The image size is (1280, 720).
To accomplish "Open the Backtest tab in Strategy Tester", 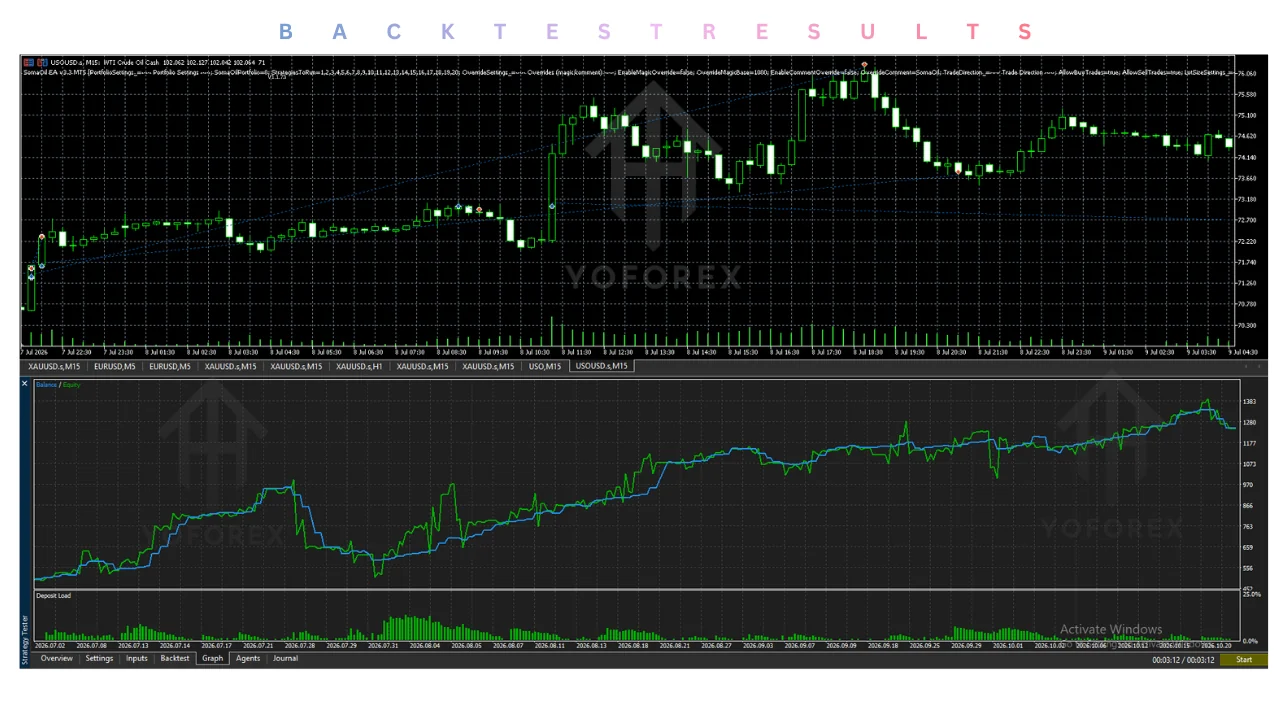I will click(175, 658).
